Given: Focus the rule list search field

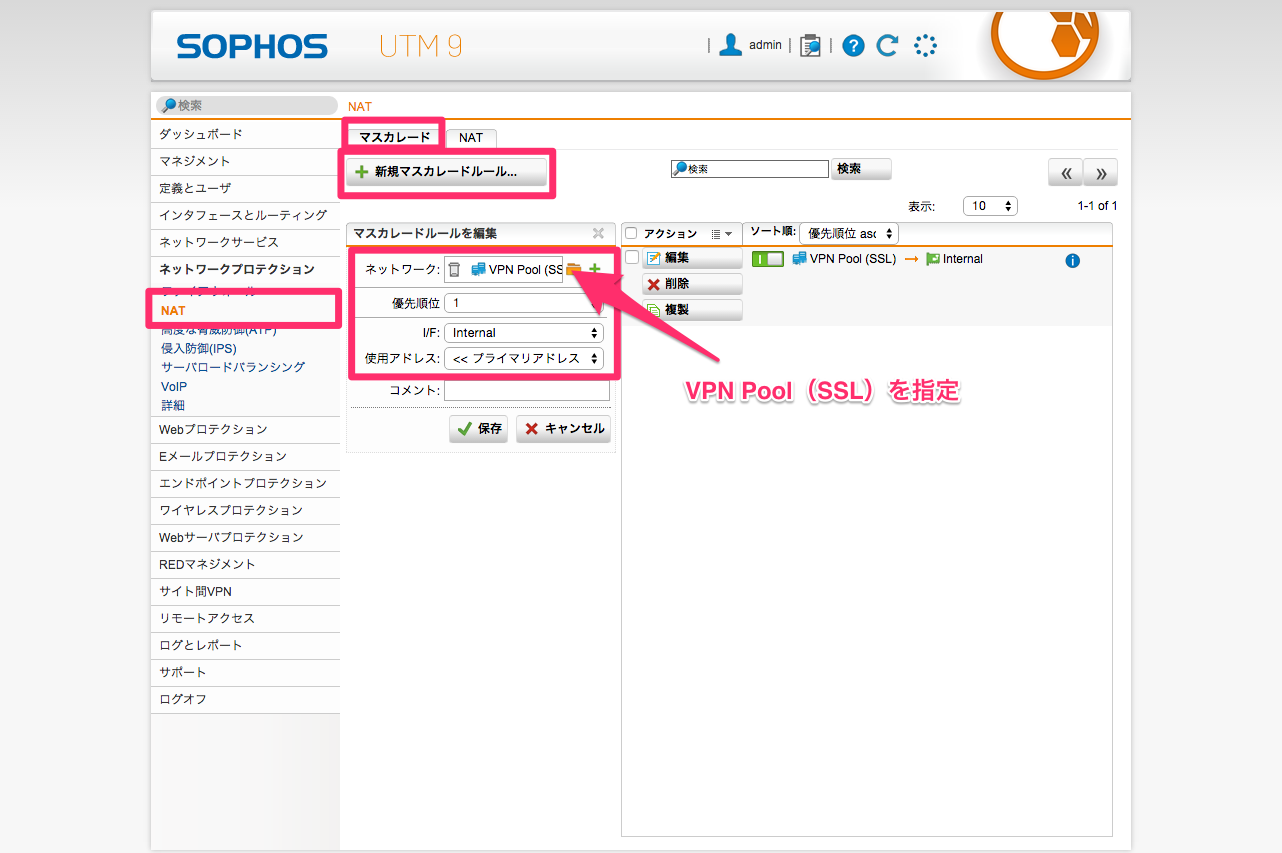Looking at the screenshot, I should (750, 169).
